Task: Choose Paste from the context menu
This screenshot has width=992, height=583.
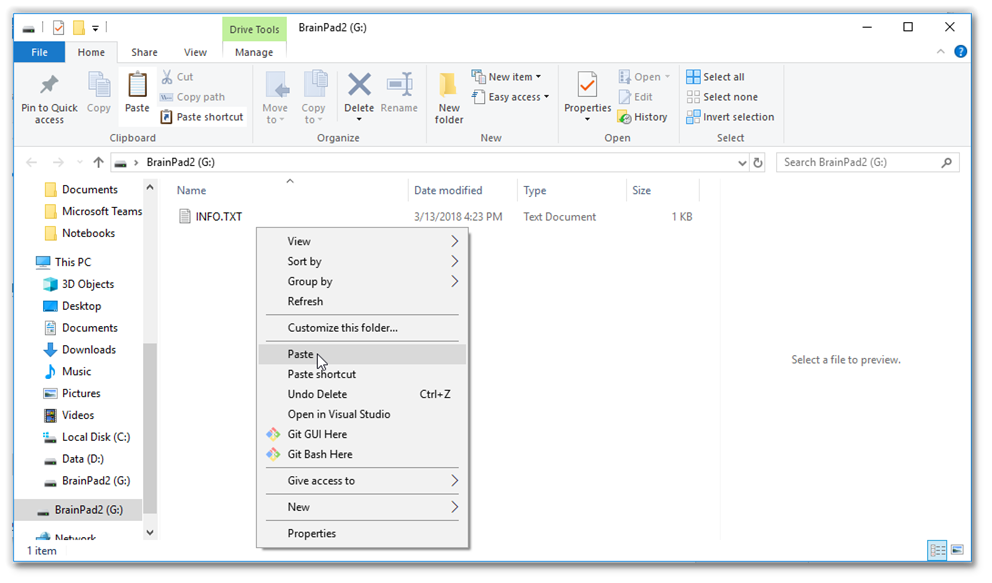Action: pos(301,354)
